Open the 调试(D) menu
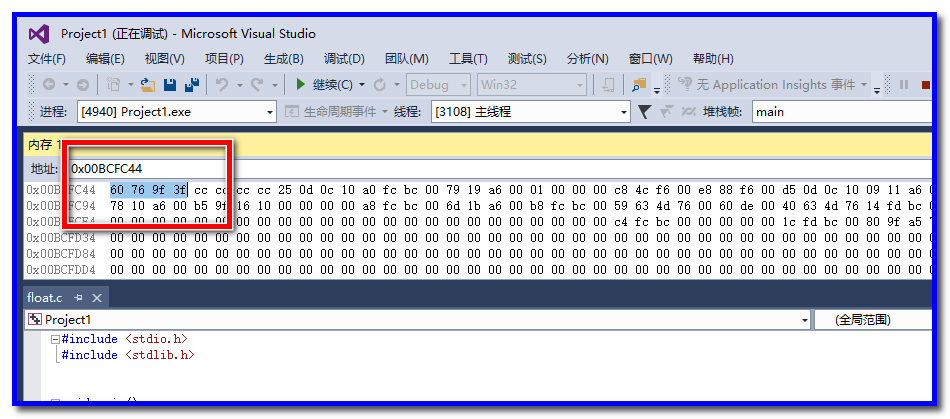Viewport: 950px width, 419px height. tap(344, 59)
